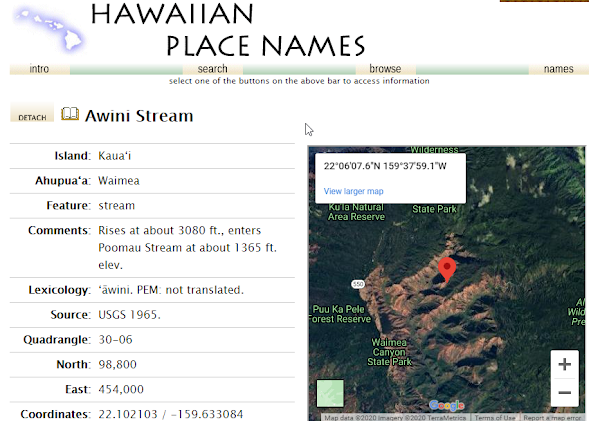Click the route 550 shield on map
The width and height of the screenshot is (600, 421).
[x=358, y=284]
